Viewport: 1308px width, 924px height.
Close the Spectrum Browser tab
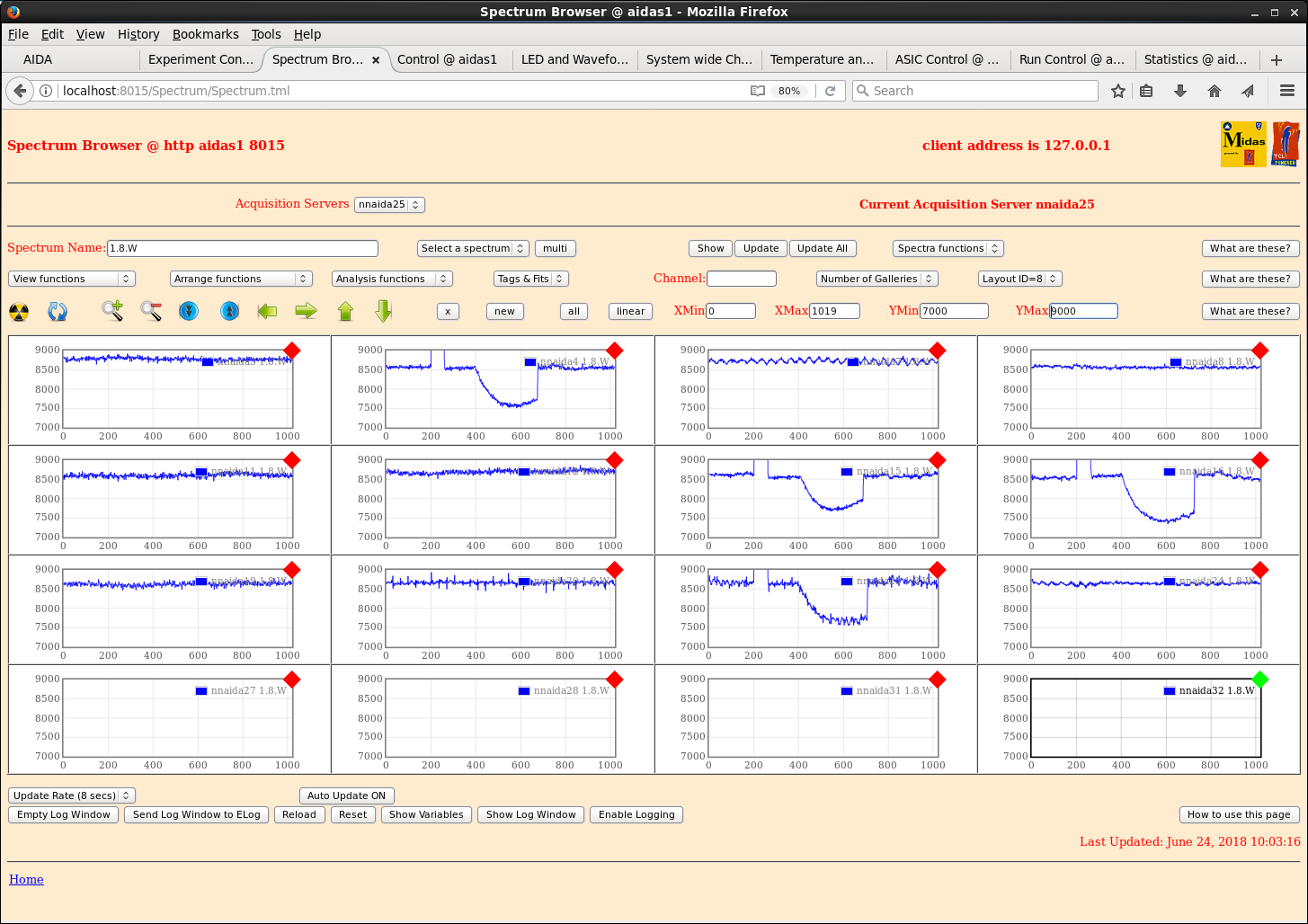pos(376,60)
